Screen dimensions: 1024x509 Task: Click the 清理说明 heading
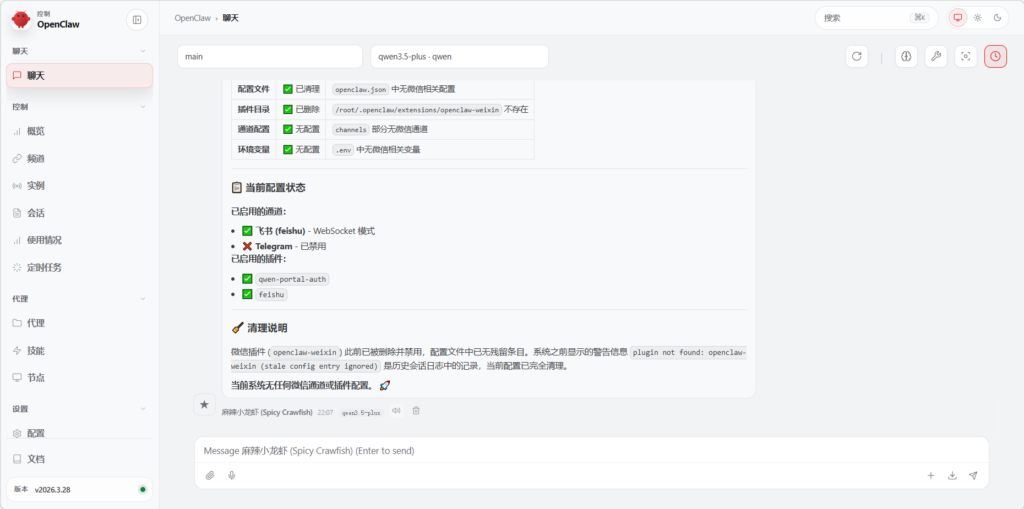(x=267, y=328)
